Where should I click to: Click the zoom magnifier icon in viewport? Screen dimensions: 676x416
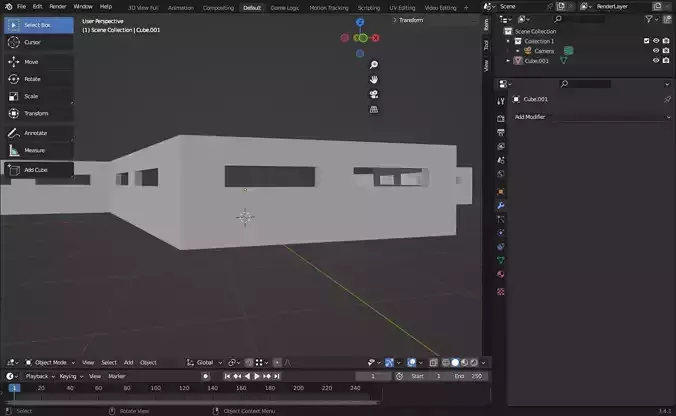tap(374, 65)
